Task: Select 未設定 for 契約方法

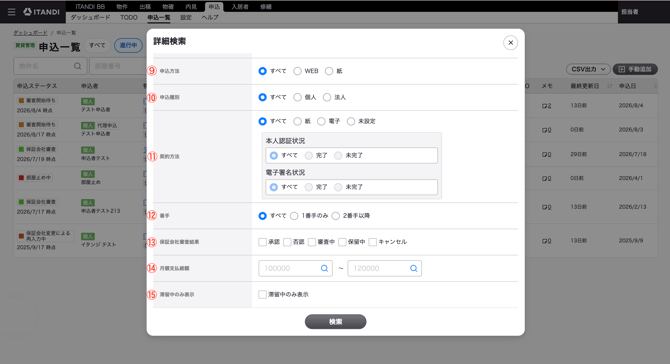Action: [351, 121]
